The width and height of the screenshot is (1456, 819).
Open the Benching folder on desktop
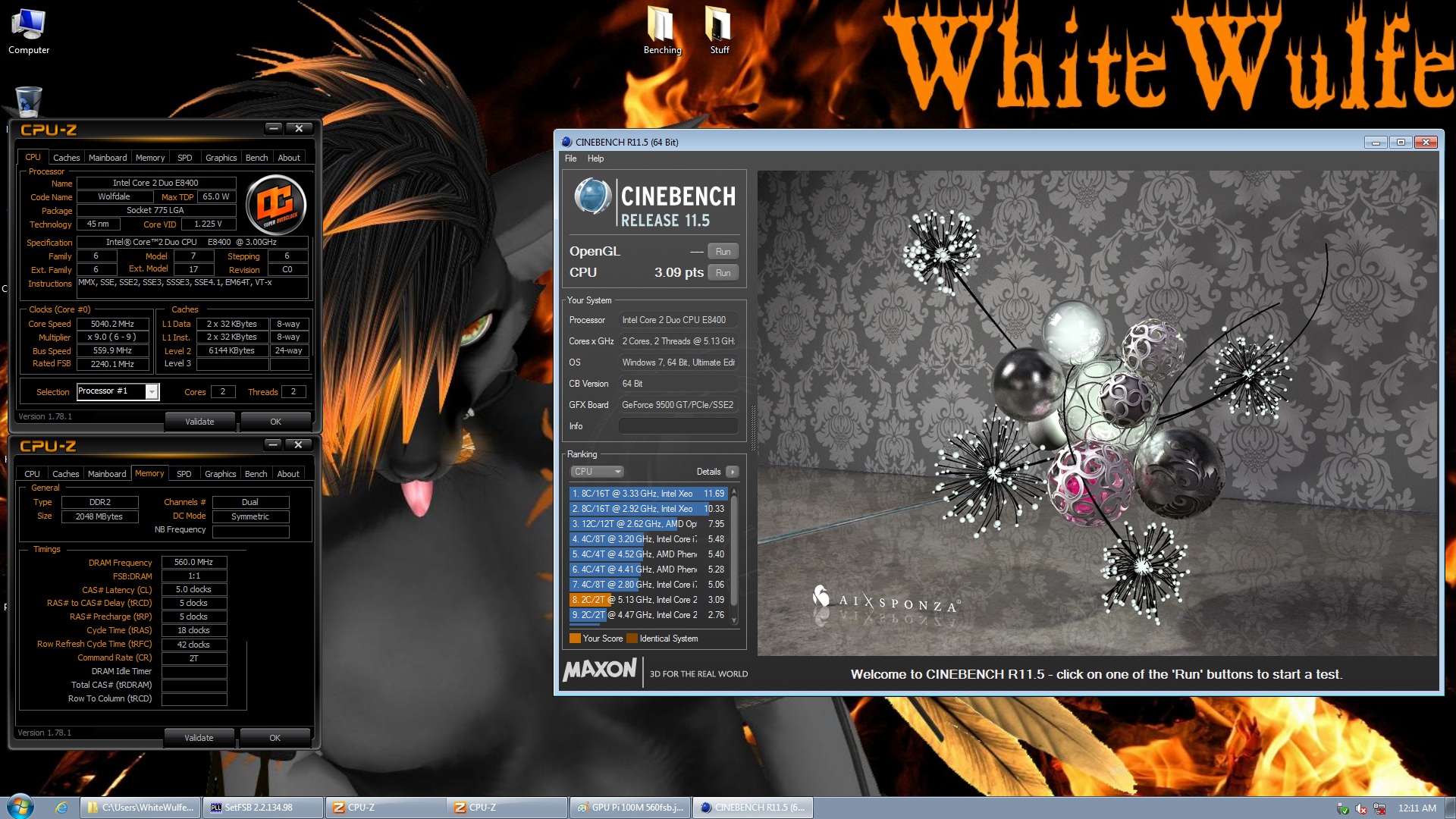click(x=662, y=30)
